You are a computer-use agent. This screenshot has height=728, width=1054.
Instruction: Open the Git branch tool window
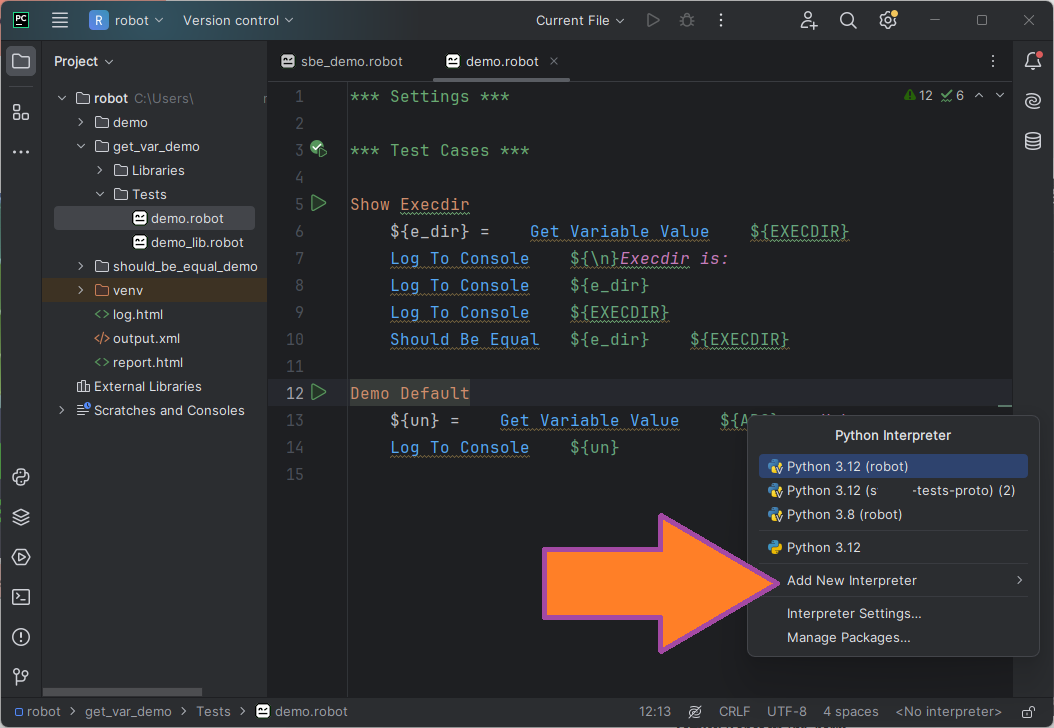point(21,676)
